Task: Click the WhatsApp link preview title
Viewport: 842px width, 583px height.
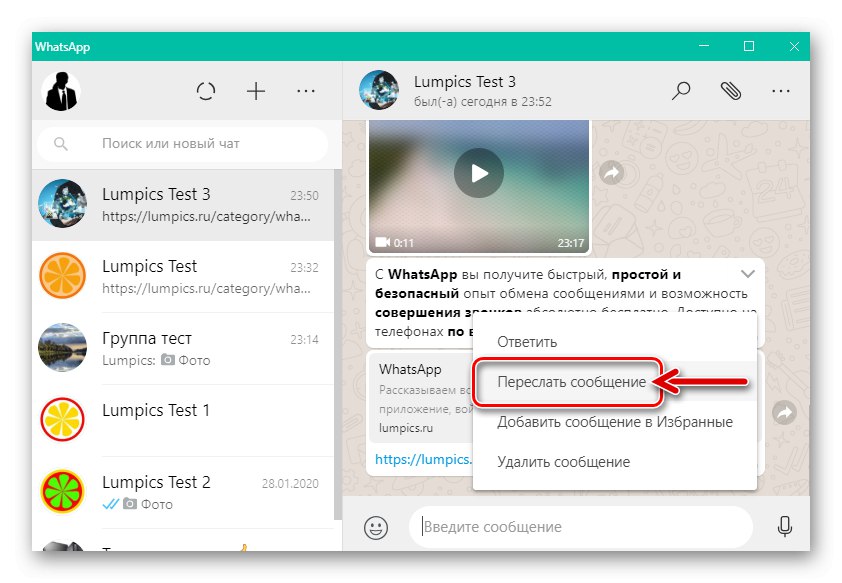Action: [410, 369]
